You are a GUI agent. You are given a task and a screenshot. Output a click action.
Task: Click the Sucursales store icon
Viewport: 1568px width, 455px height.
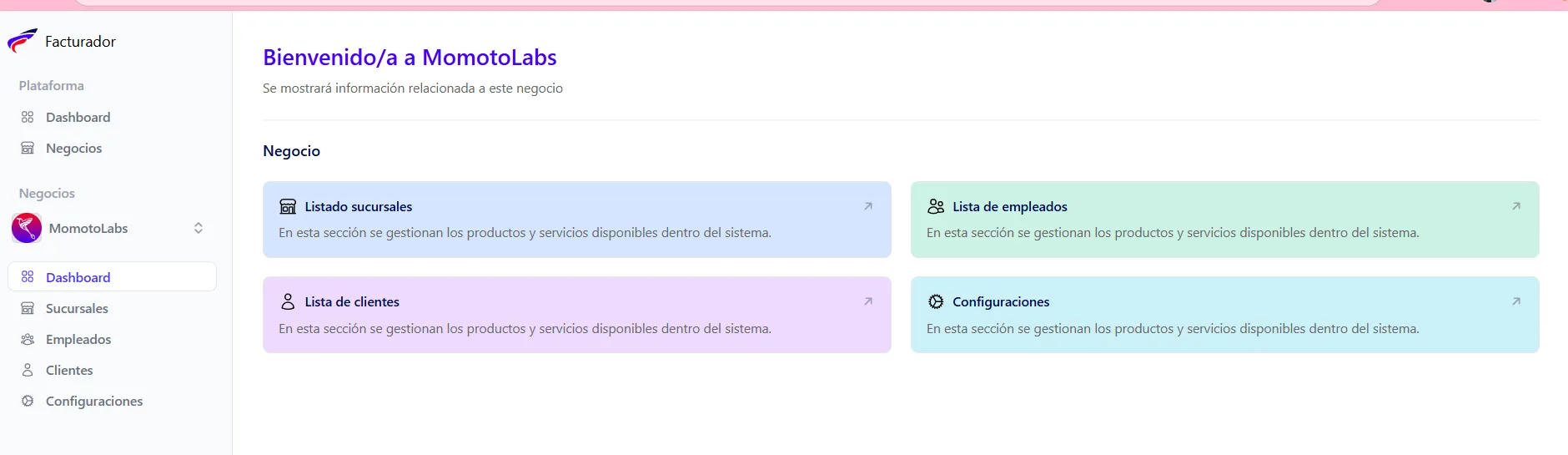(x=28, y=308)
